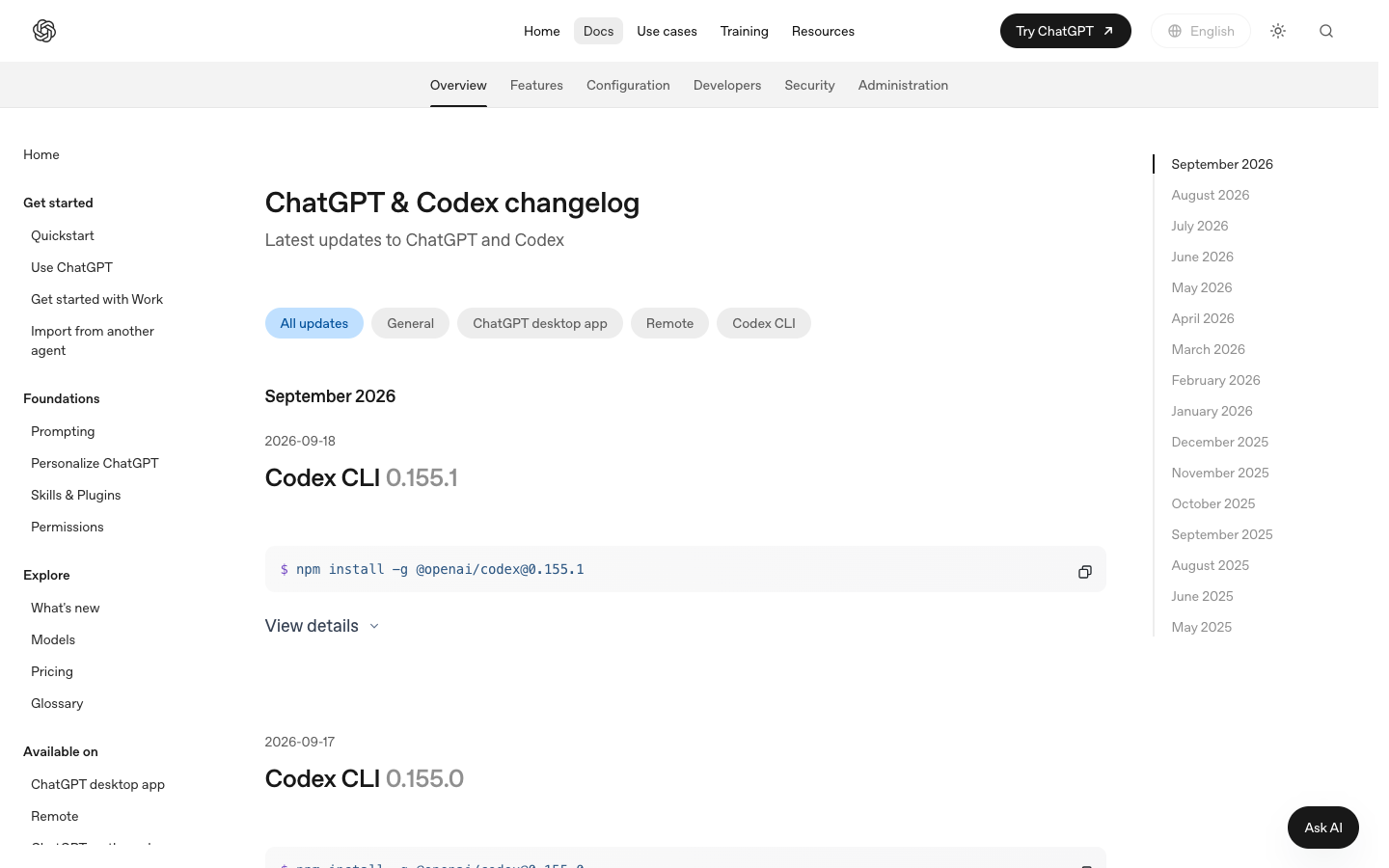Switch to the Security tab
The height and width of the screenshot is (868, 1389).
tap(809, 85)
